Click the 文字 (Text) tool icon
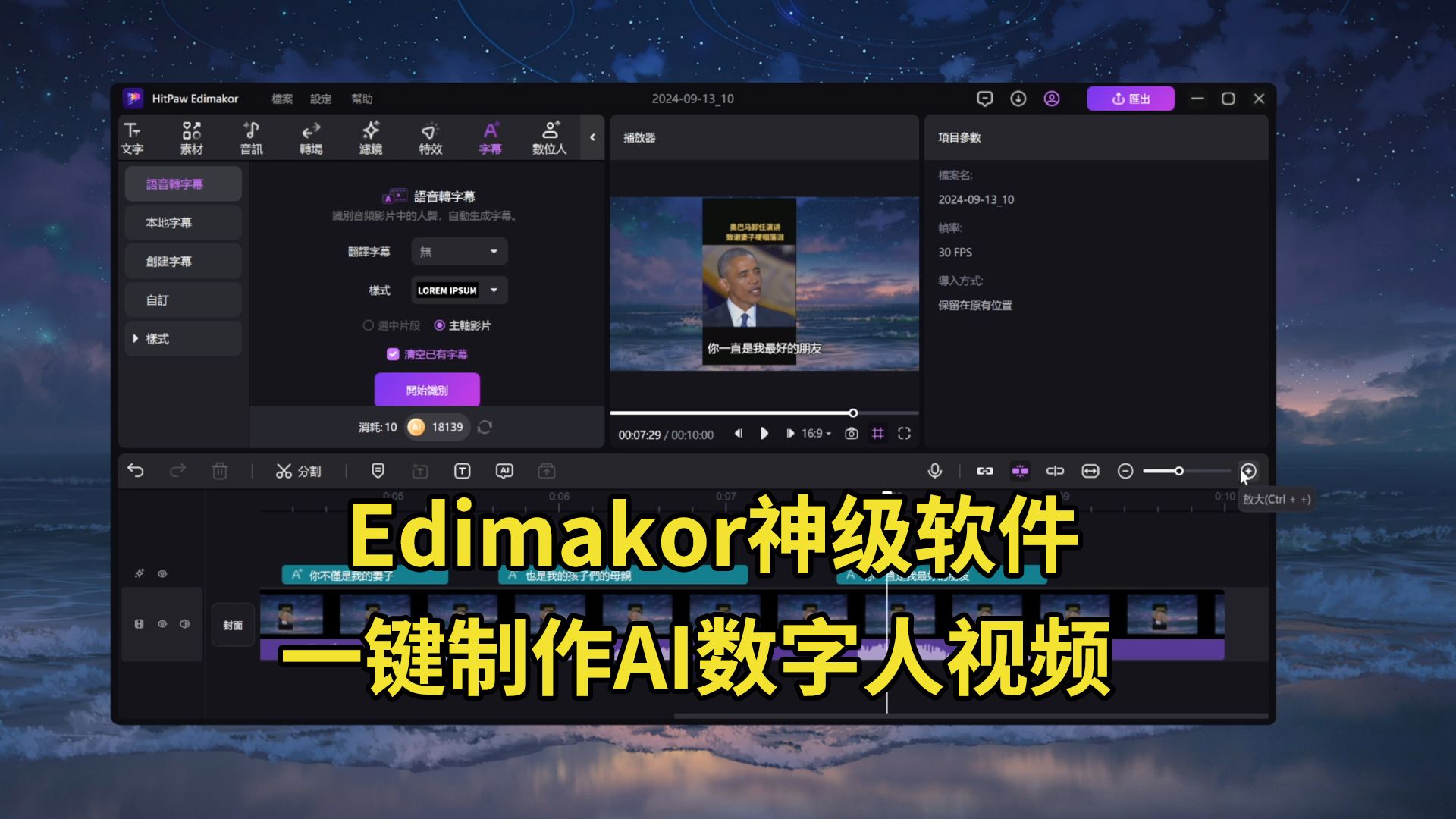1456x819 pixels. point(133,138)
